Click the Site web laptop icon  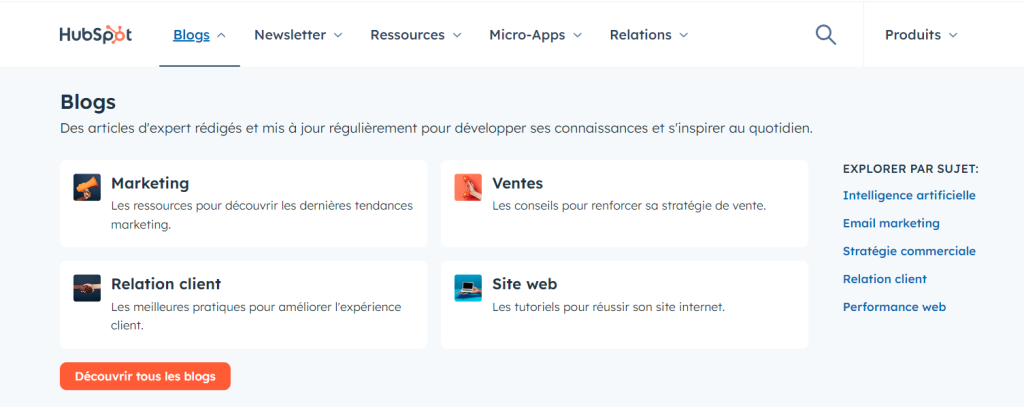(x=468, y=288)
